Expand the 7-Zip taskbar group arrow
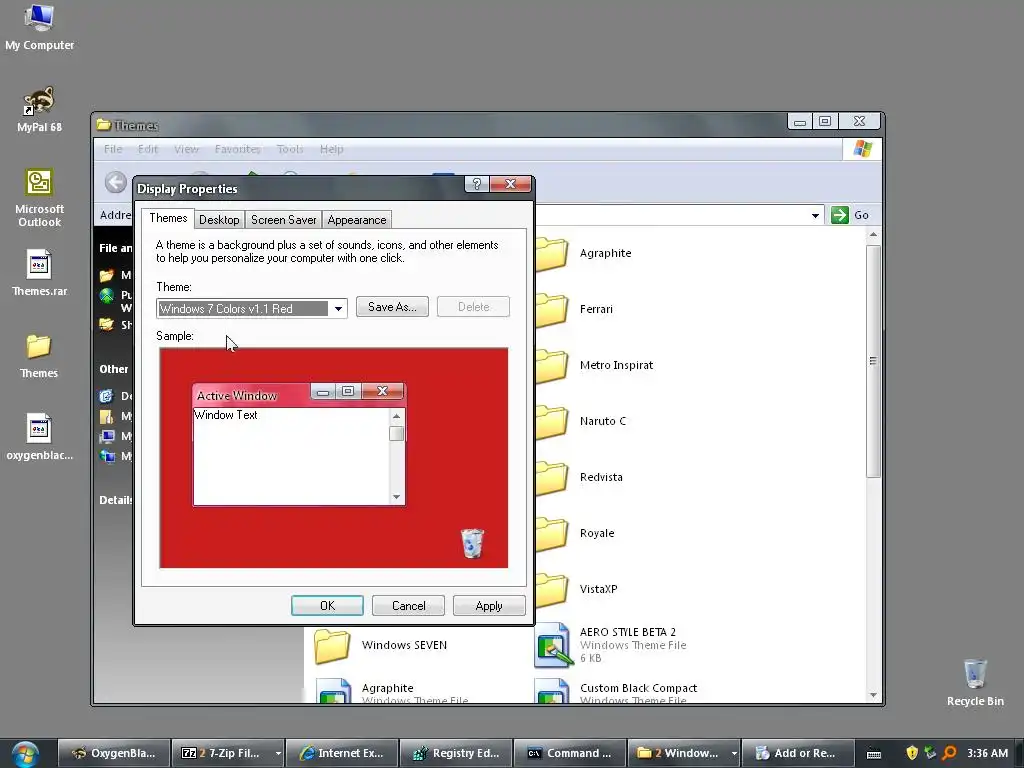The width and height of the screenshot is (1024, 768). [x=278, y=753]
